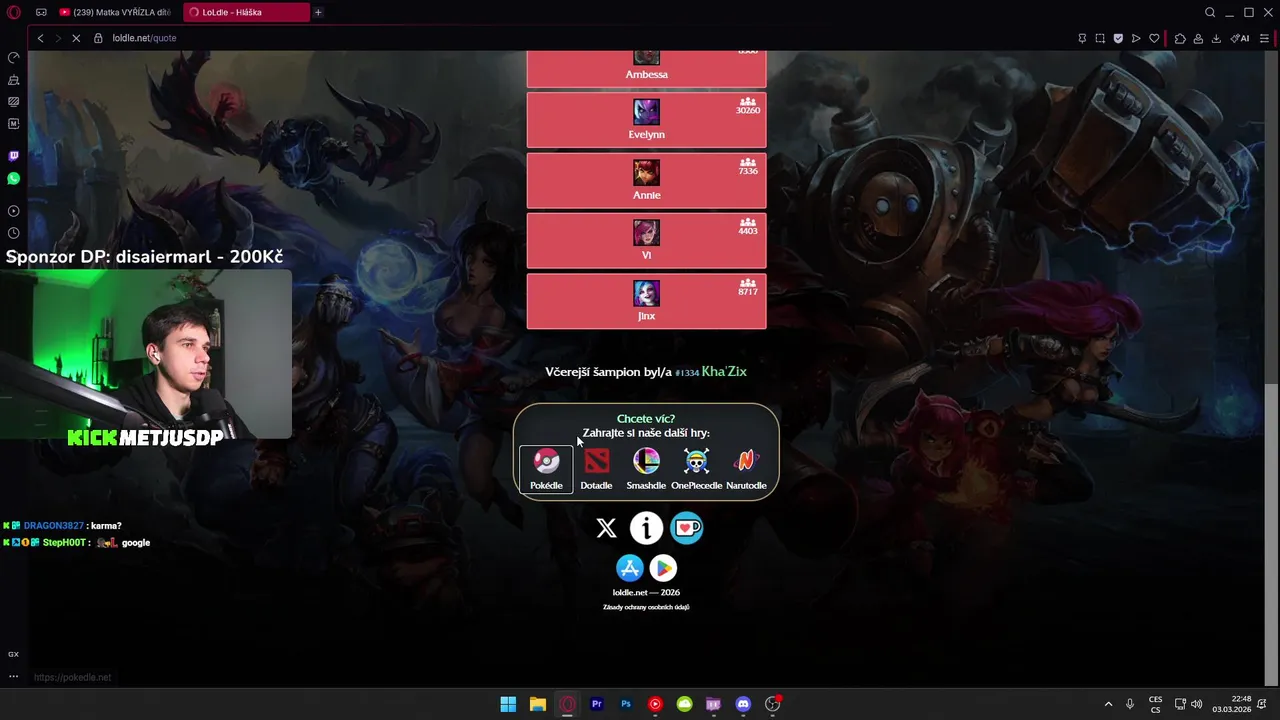Open taskbar volume control

(1197, 704)
